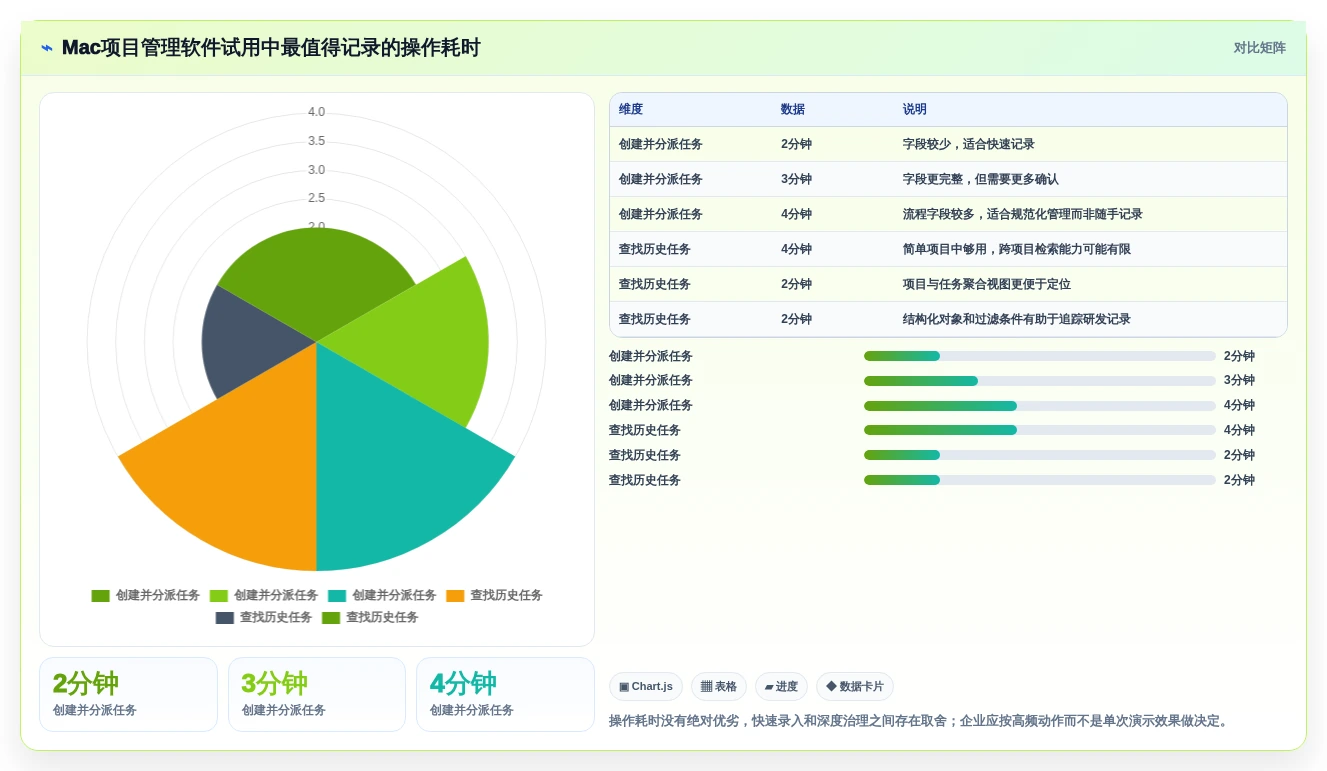
Task: Click the 2.5 radial axis label
Action: click(316, 198)
